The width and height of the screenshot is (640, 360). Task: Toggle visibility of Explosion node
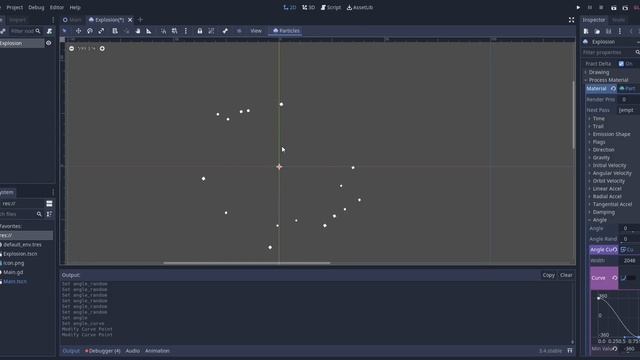point(49,43)
